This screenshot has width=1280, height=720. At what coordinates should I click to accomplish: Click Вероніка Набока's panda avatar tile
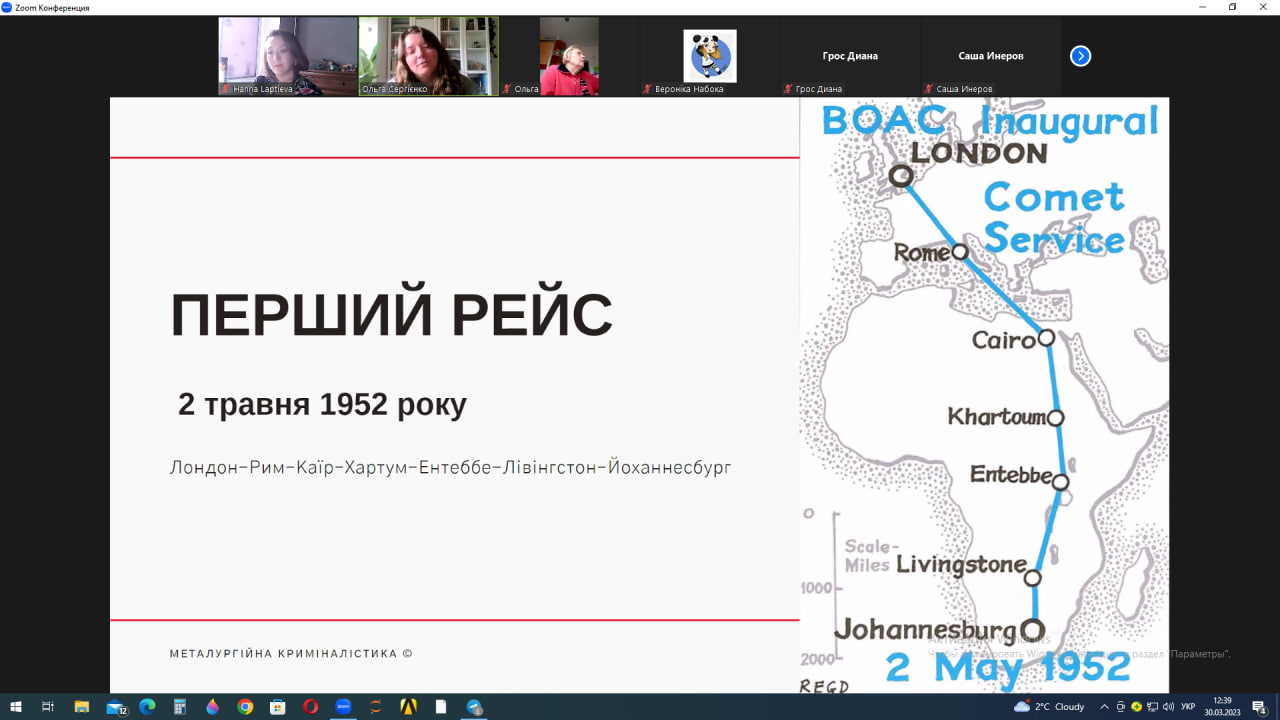tap(710, 56)
